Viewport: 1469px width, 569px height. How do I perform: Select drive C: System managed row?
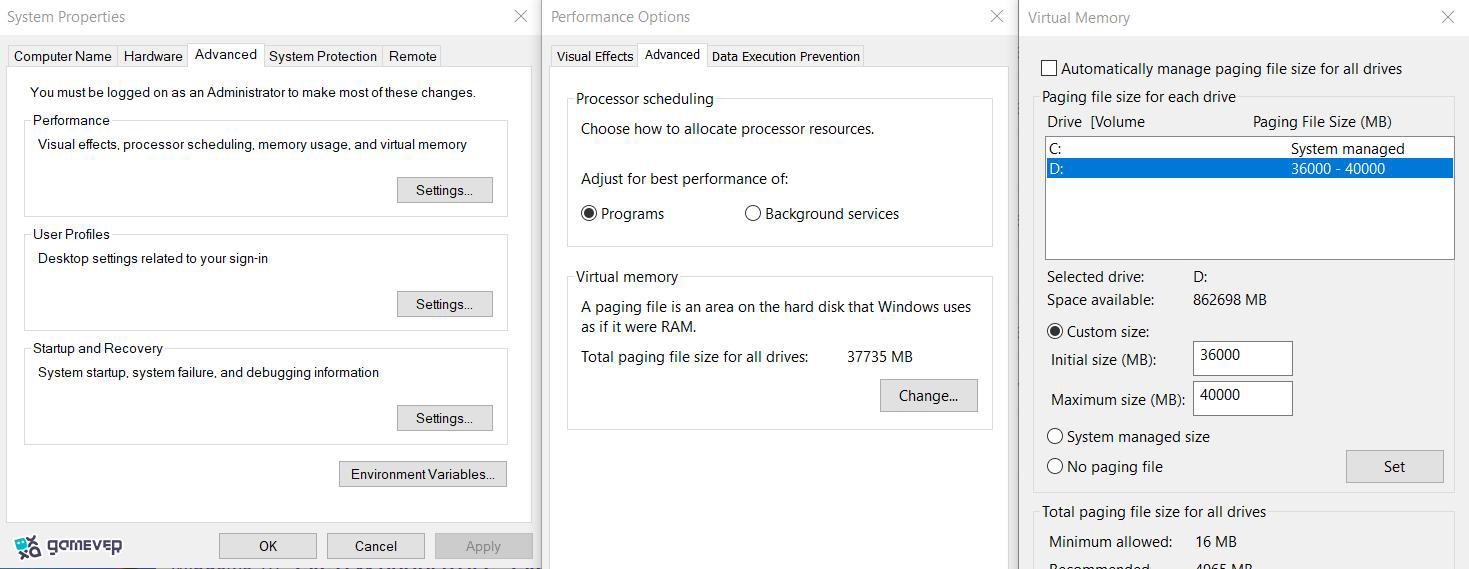point(1249,148)
